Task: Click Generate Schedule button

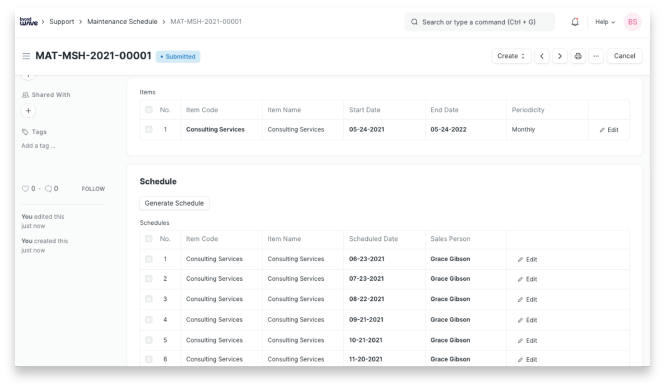Action: click(x=174, y=203)
